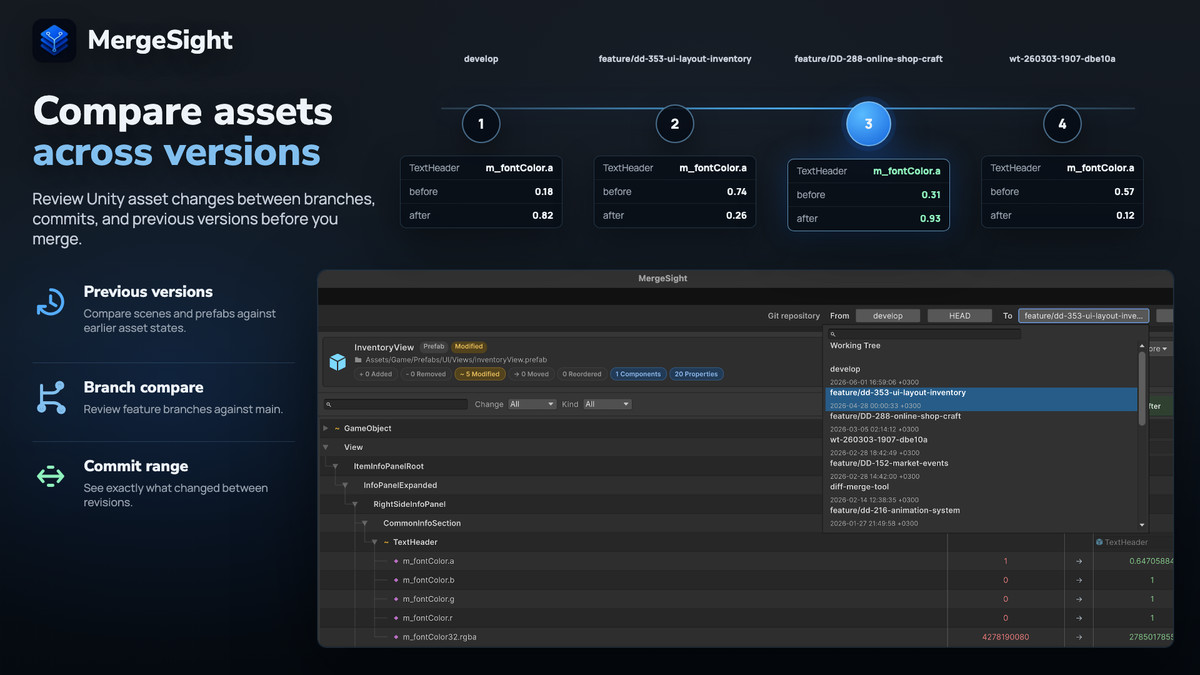Click the Previous versions clock icon
The width and height of the screenshot is (1200, 675).
[x=50, y=302]
